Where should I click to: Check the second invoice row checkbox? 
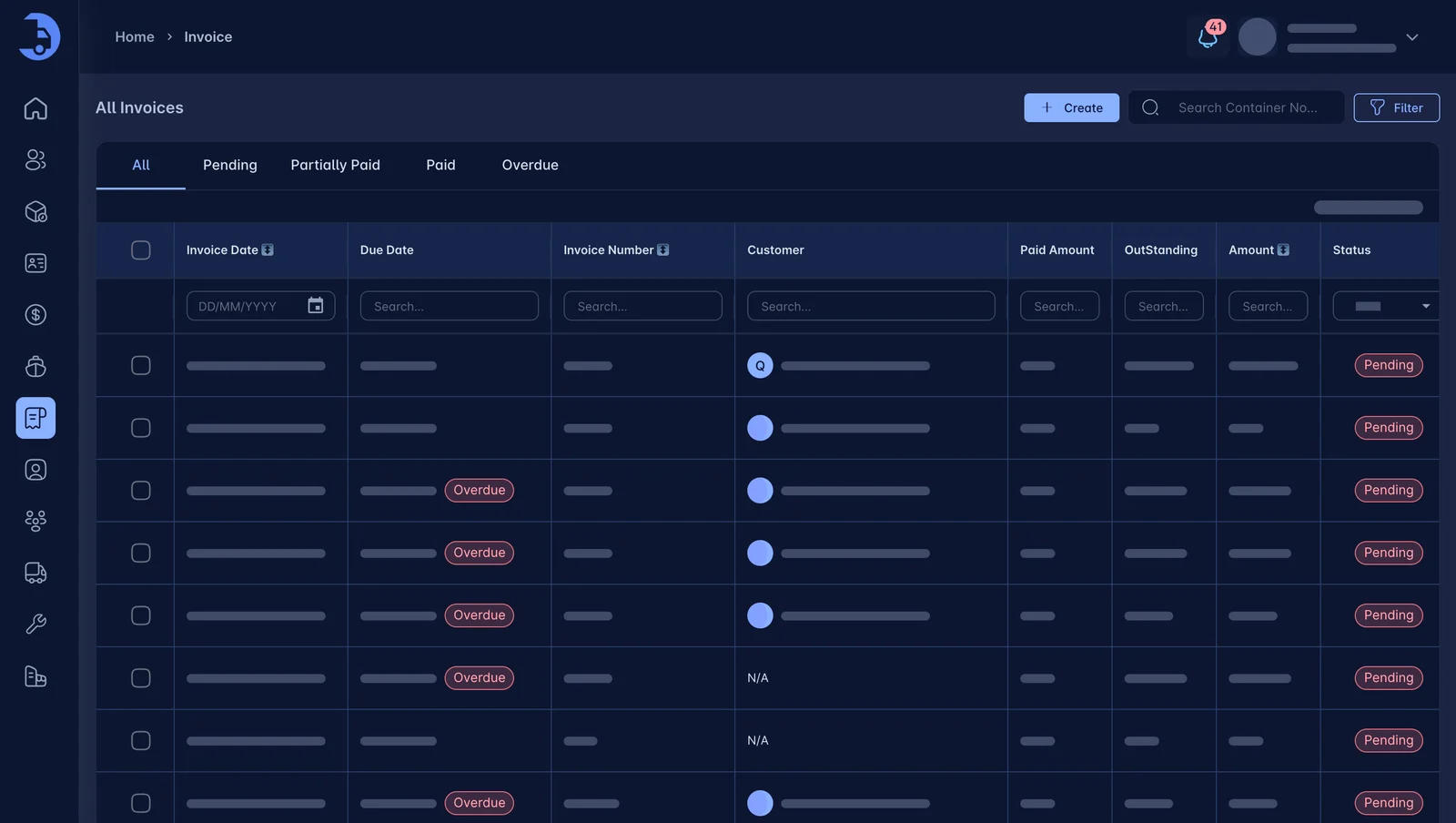point(141,428)
